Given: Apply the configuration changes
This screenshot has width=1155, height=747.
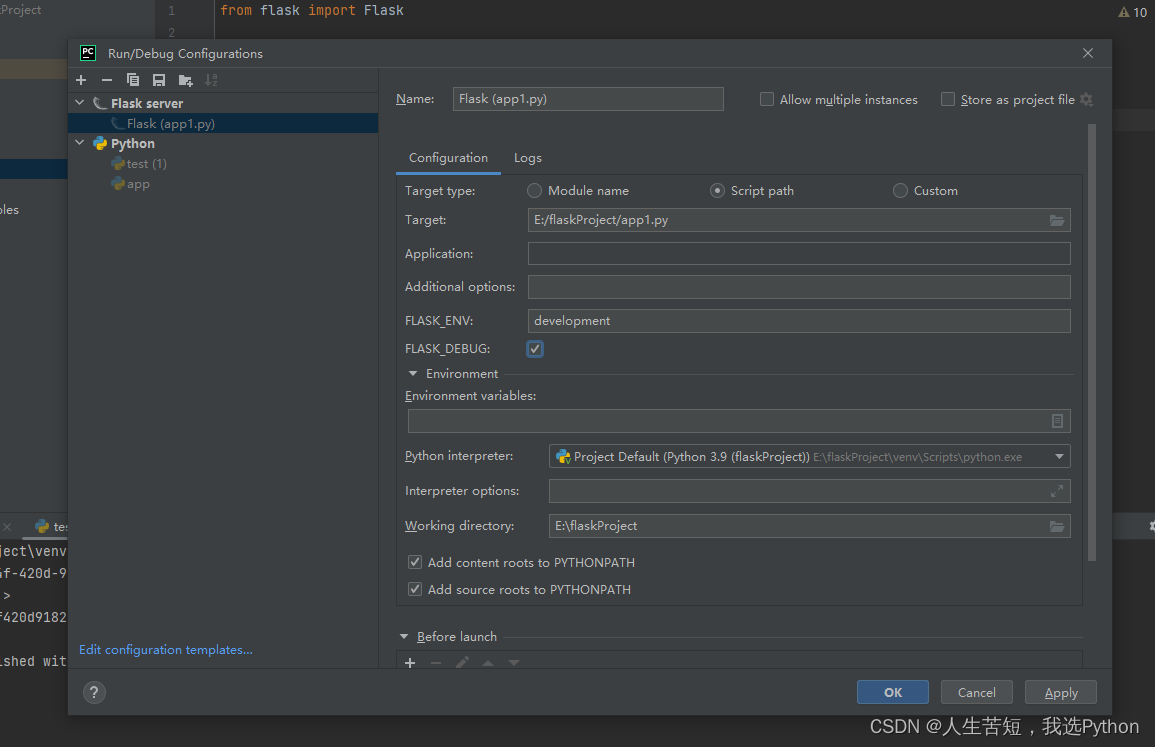Looking at the screenshot, I should 1061,692.
